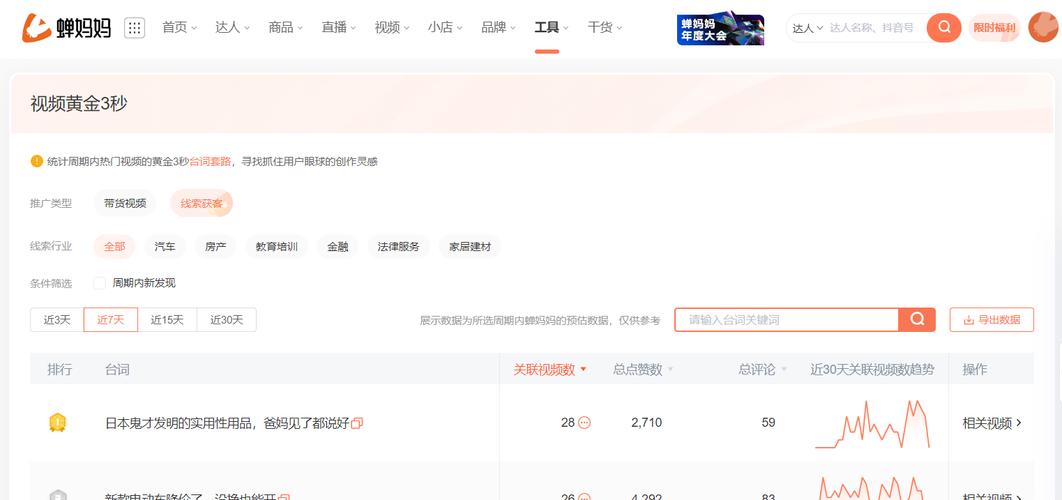
Task: Click the gold rank one medal
Action: tap(58, 423)
